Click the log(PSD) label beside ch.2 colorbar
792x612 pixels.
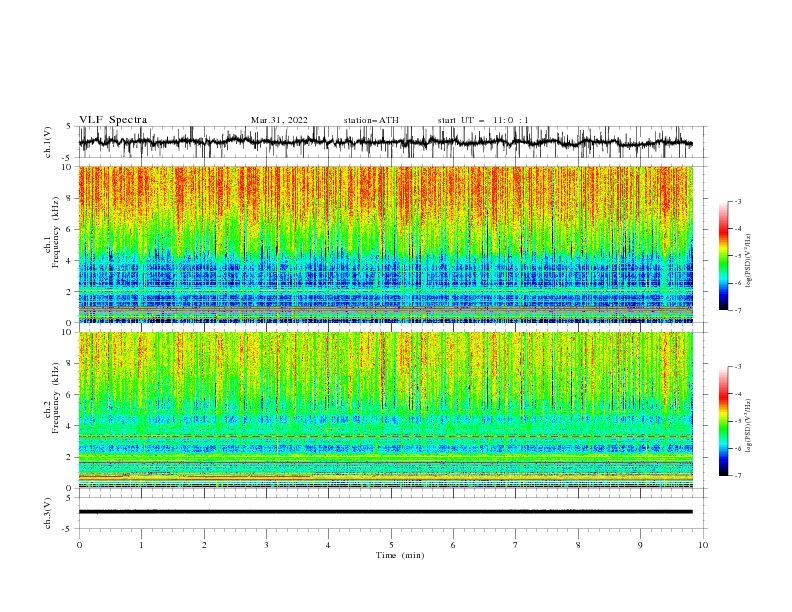coord(748,426)
